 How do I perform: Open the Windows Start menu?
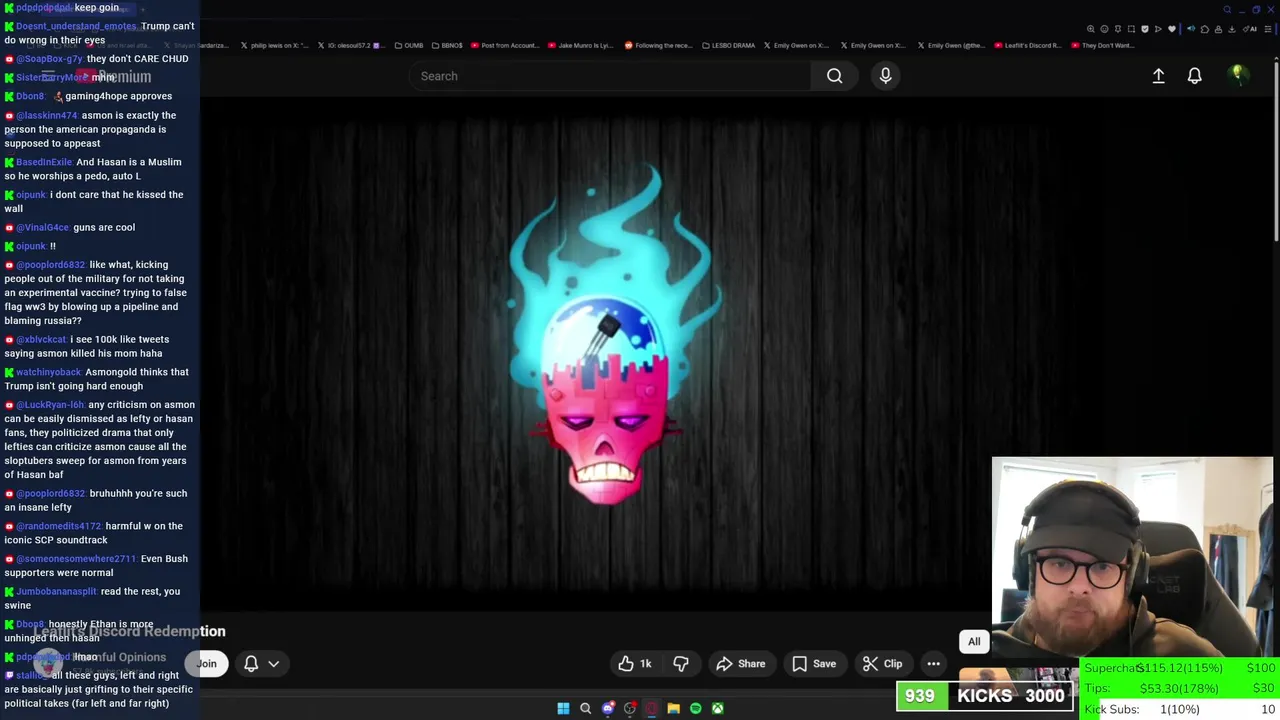pyautogui.click(x=563, y=708)
